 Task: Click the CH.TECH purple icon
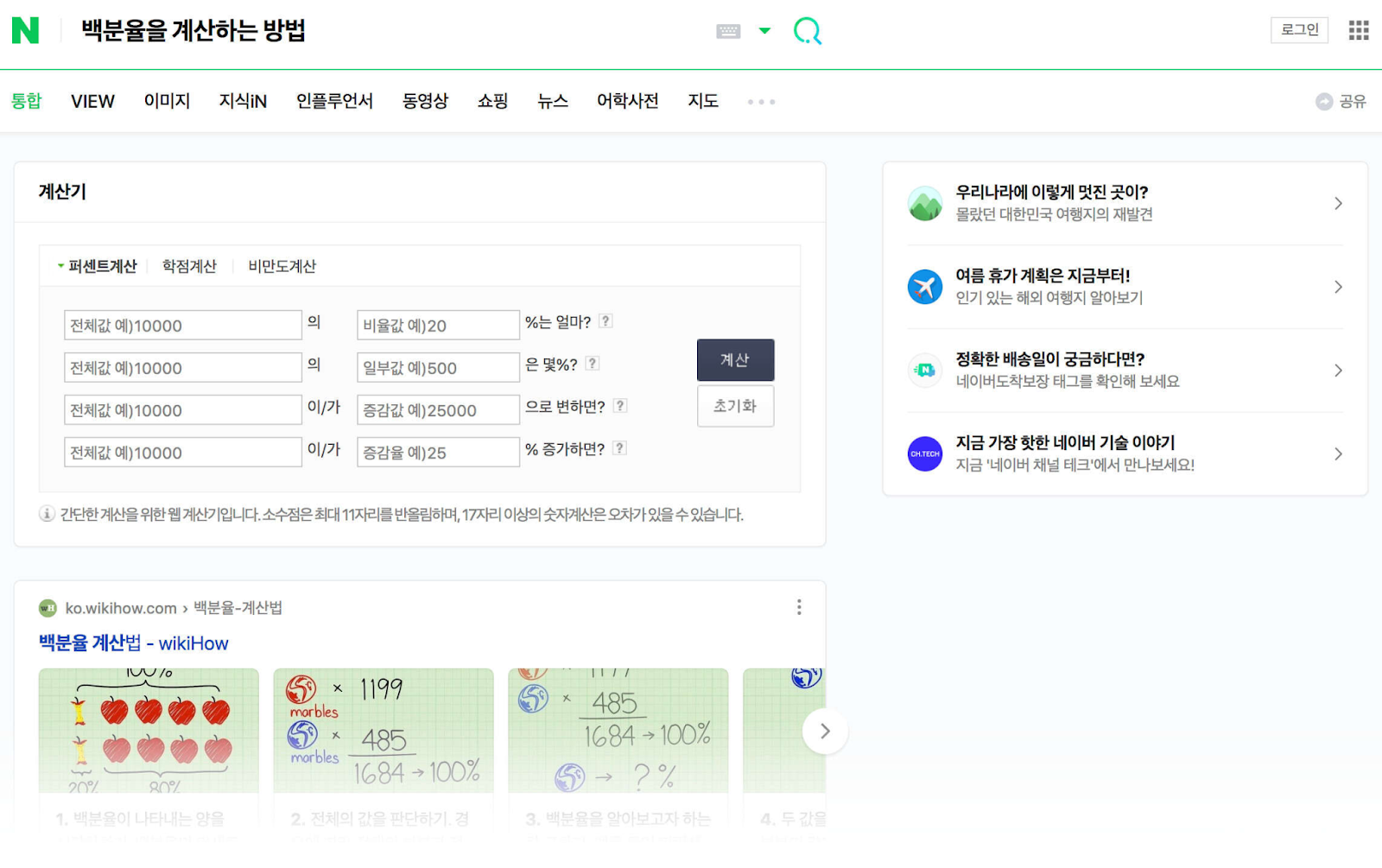[x=925, y=453]
